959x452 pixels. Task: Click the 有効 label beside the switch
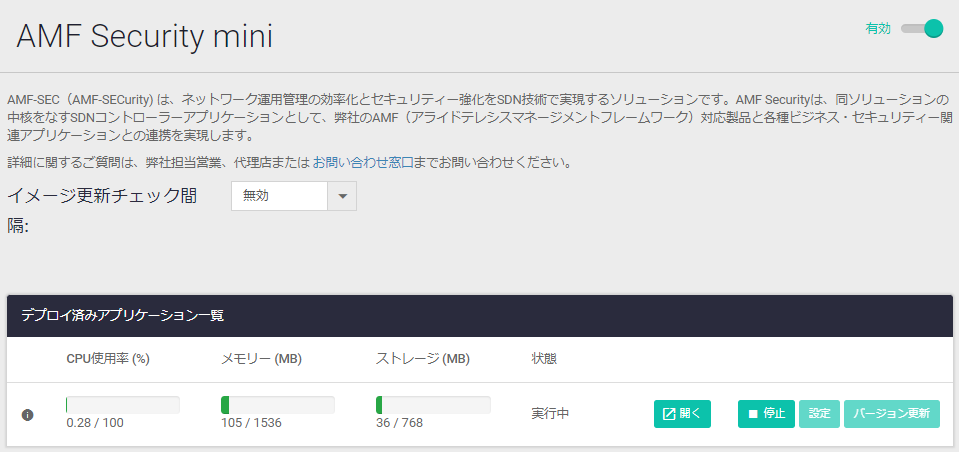[877, 29]
